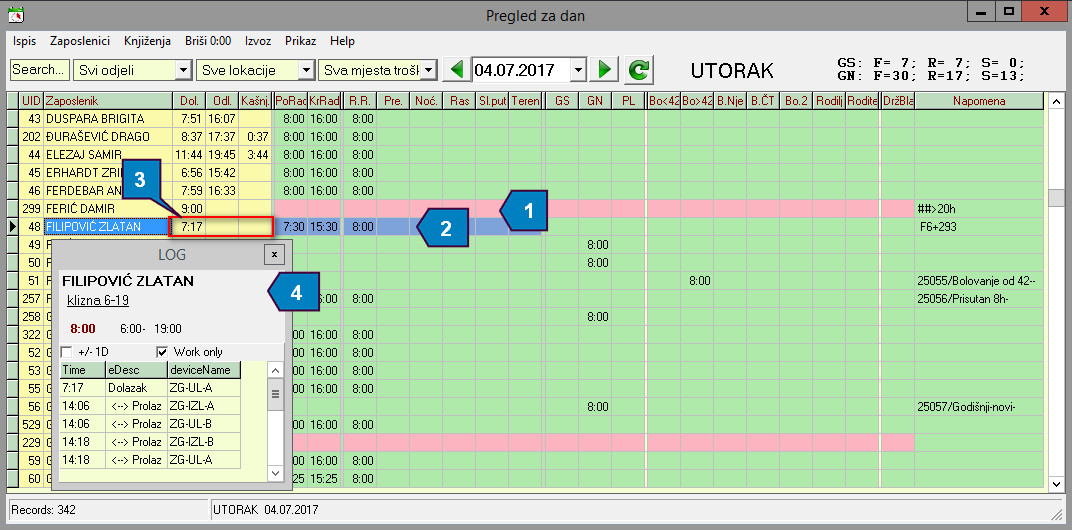Click note 25057/Godišnji-novi-
Screen dimensions: 1072x530
[x=967, y=406]
